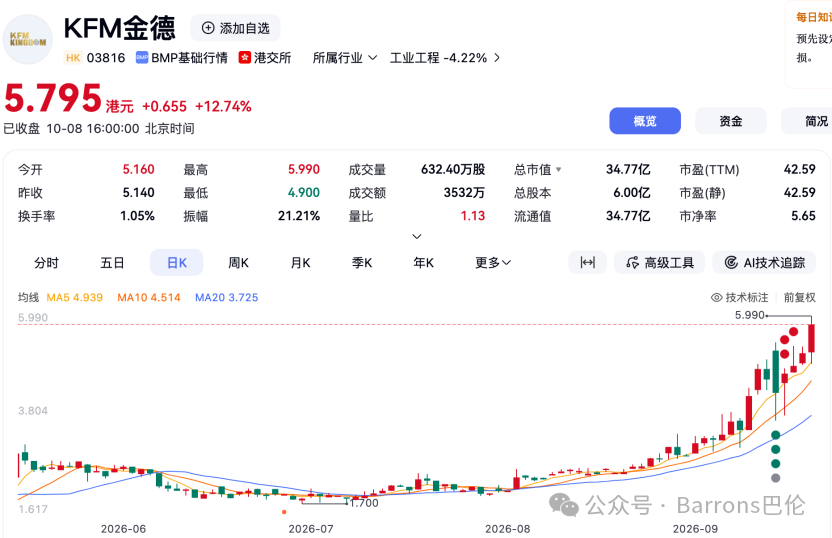Click the HK market badge icon
Image resolution: width=832 pixels, height=538 pixels.
coord(73,57)
